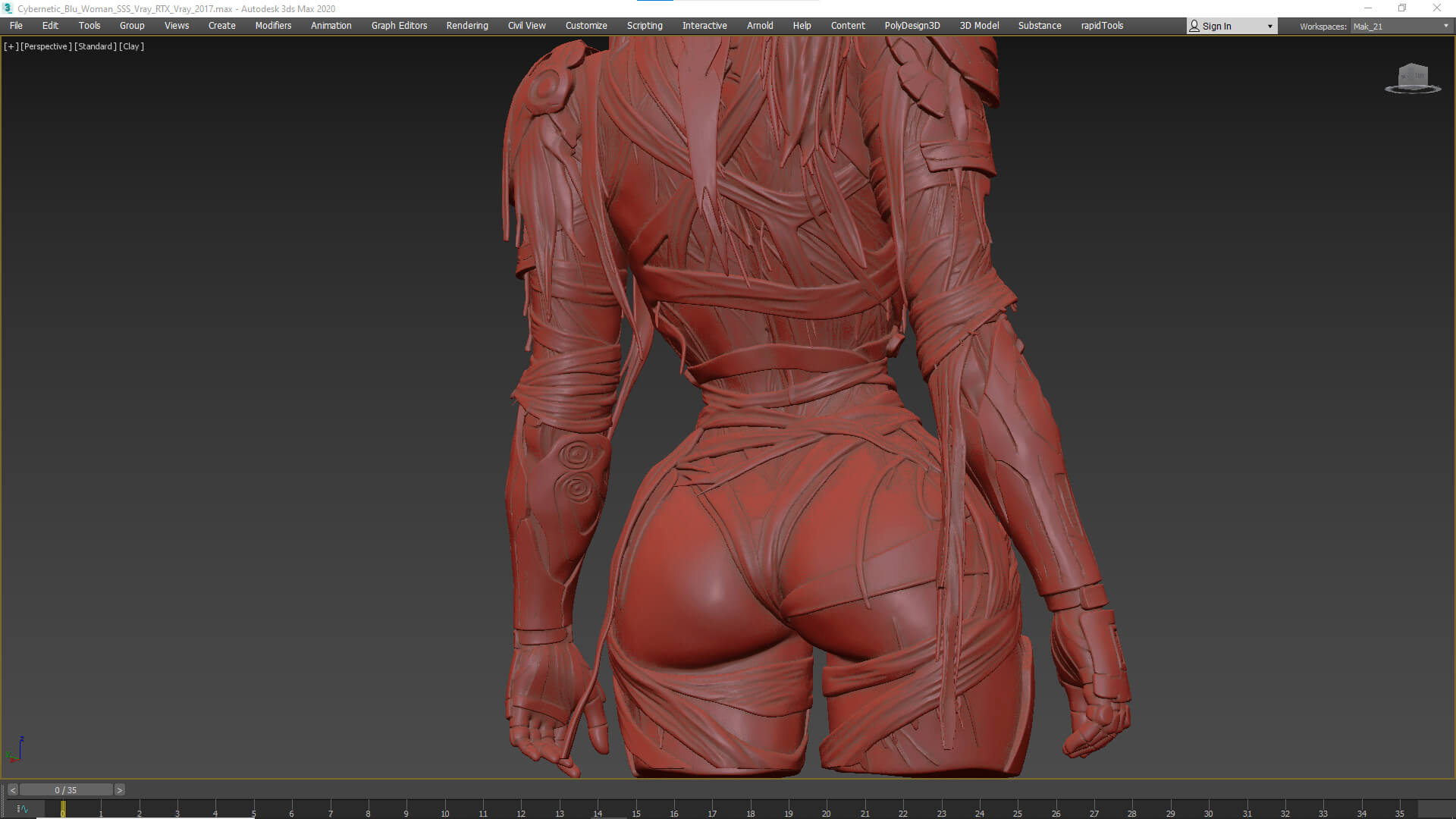This screenshot has height=819, width=1456.
Task: Open the Content menu
Action: pyautogui.click(x=848, y=26)
